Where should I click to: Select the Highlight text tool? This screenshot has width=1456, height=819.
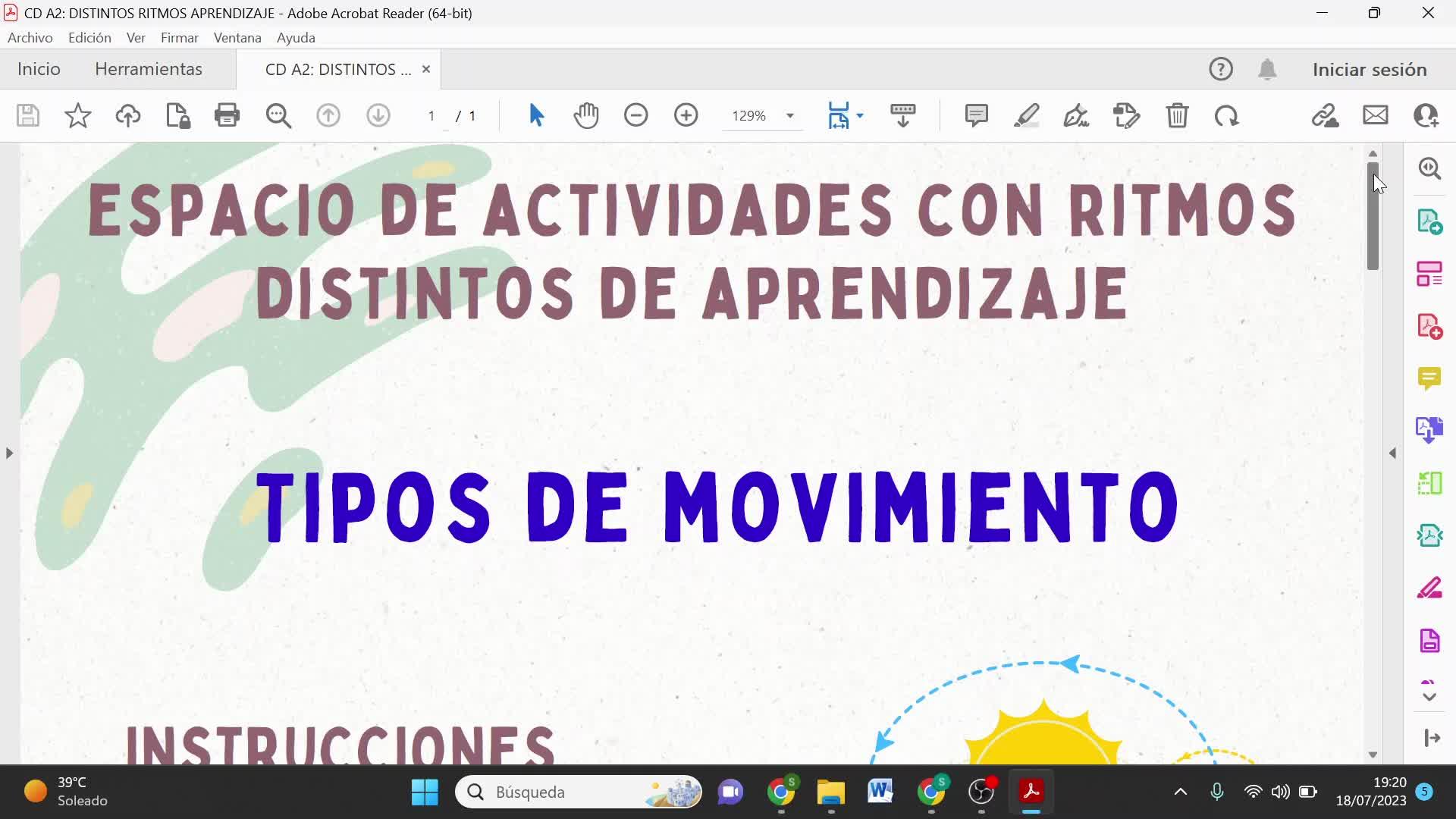[1026, 115]
